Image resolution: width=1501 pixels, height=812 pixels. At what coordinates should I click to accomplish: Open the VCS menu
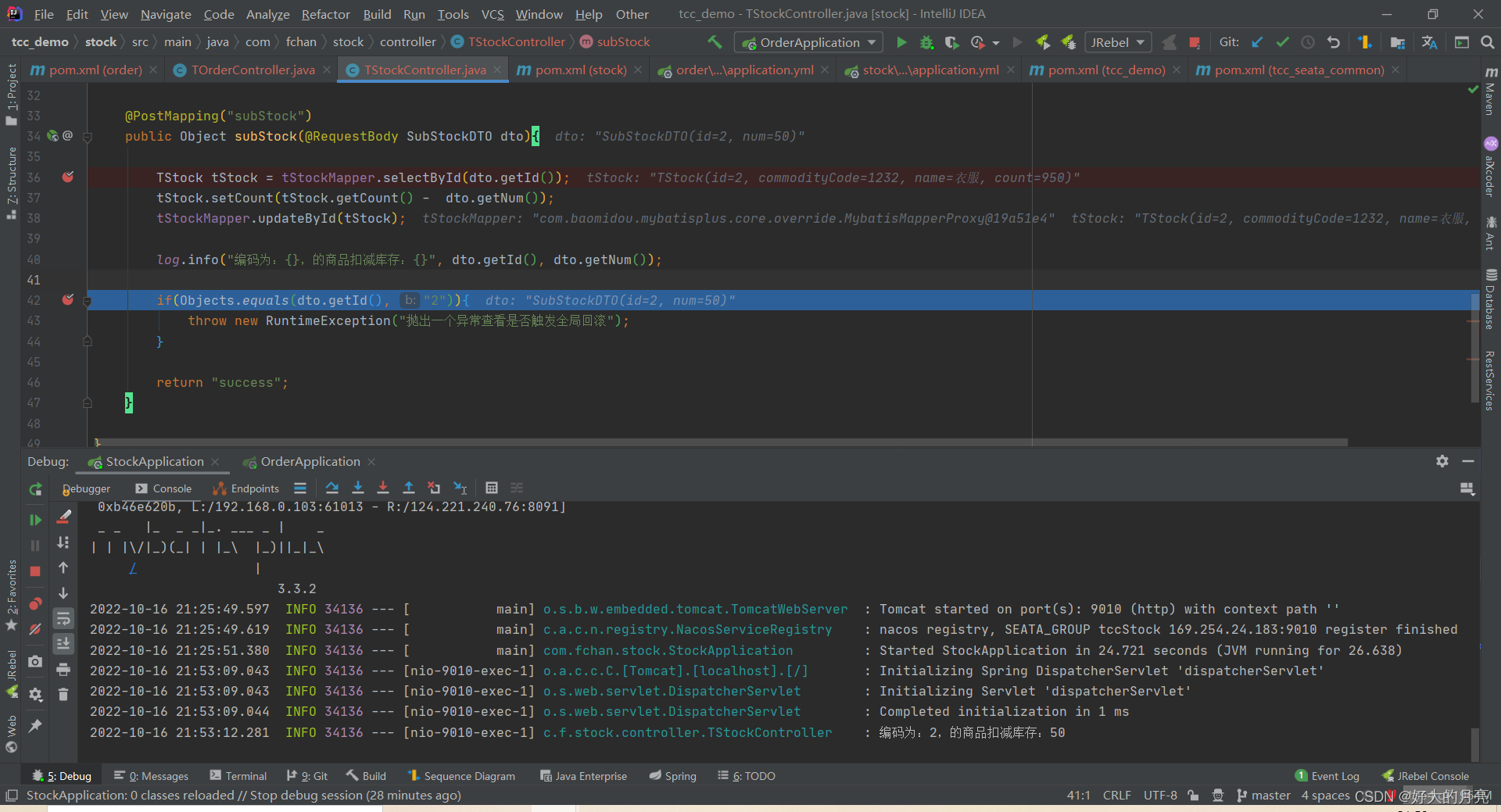493,14
